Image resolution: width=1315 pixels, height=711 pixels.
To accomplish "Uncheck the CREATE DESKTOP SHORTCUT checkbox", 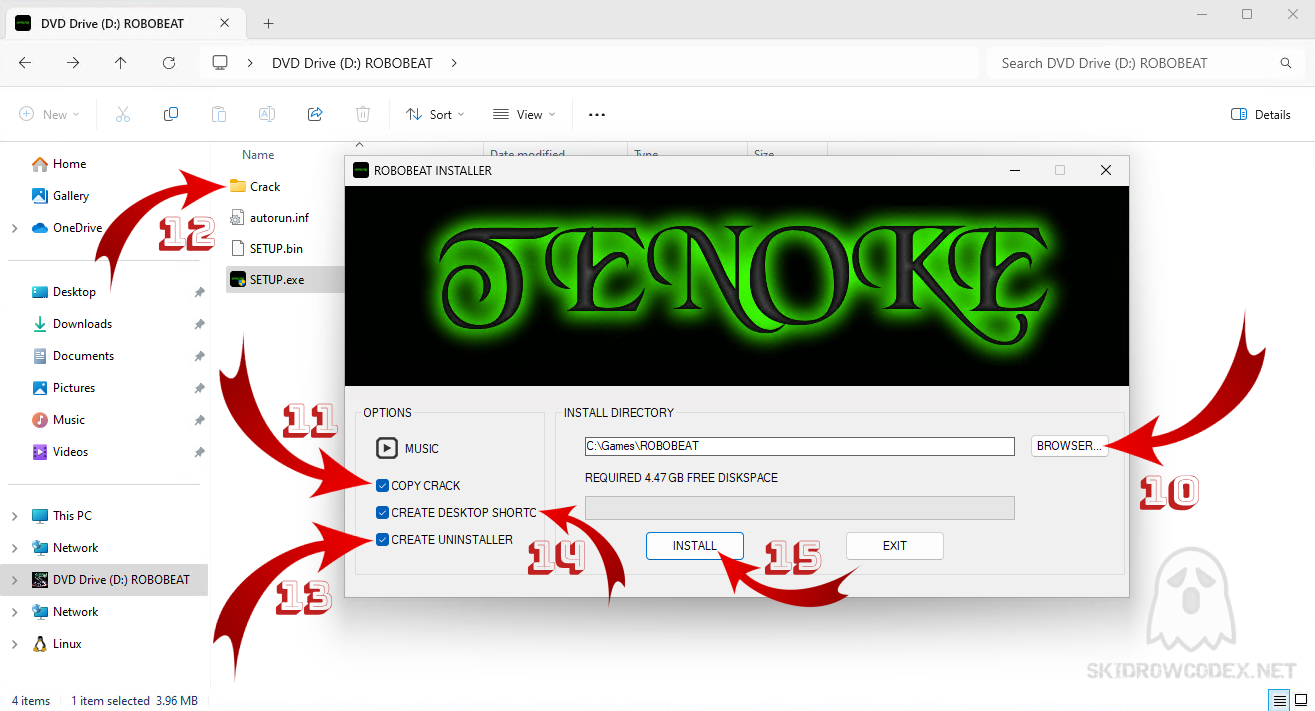I will 383,513.
